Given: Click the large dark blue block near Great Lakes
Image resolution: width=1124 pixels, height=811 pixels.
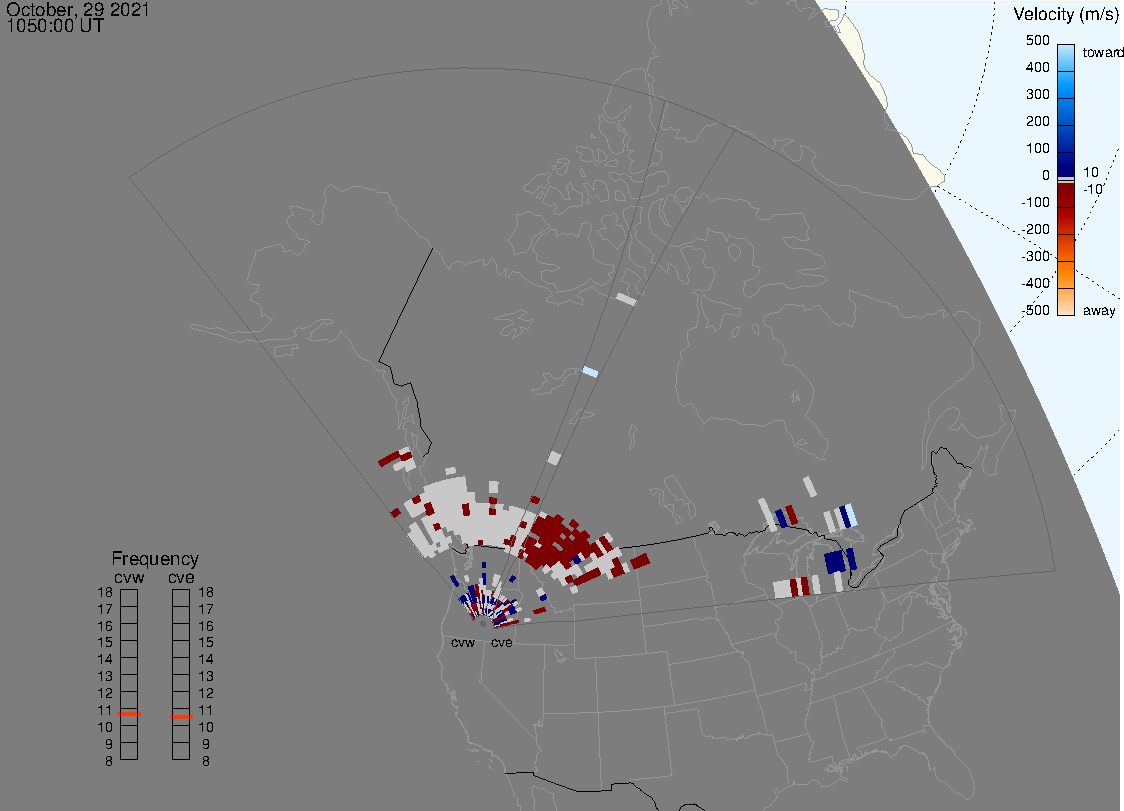Looking at the screenshot, I should point(836,561).
